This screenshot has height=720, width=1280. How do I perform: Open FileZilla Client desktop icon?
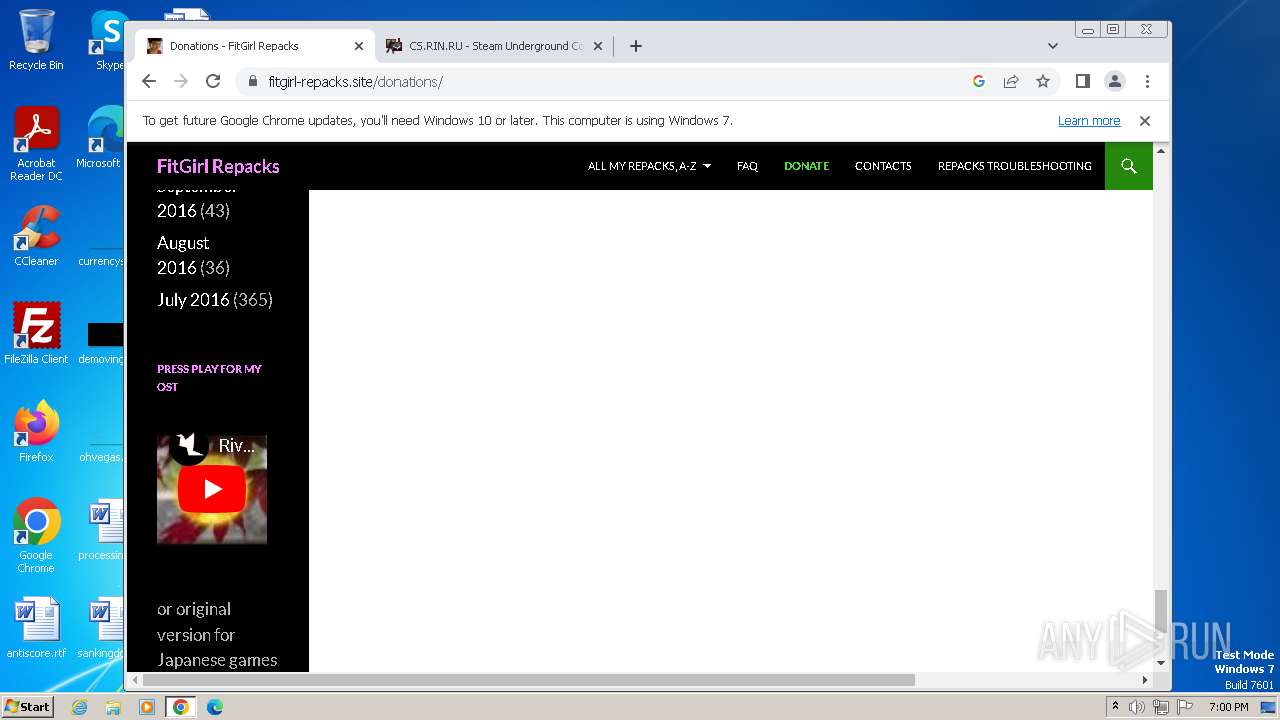click(36, 333)
